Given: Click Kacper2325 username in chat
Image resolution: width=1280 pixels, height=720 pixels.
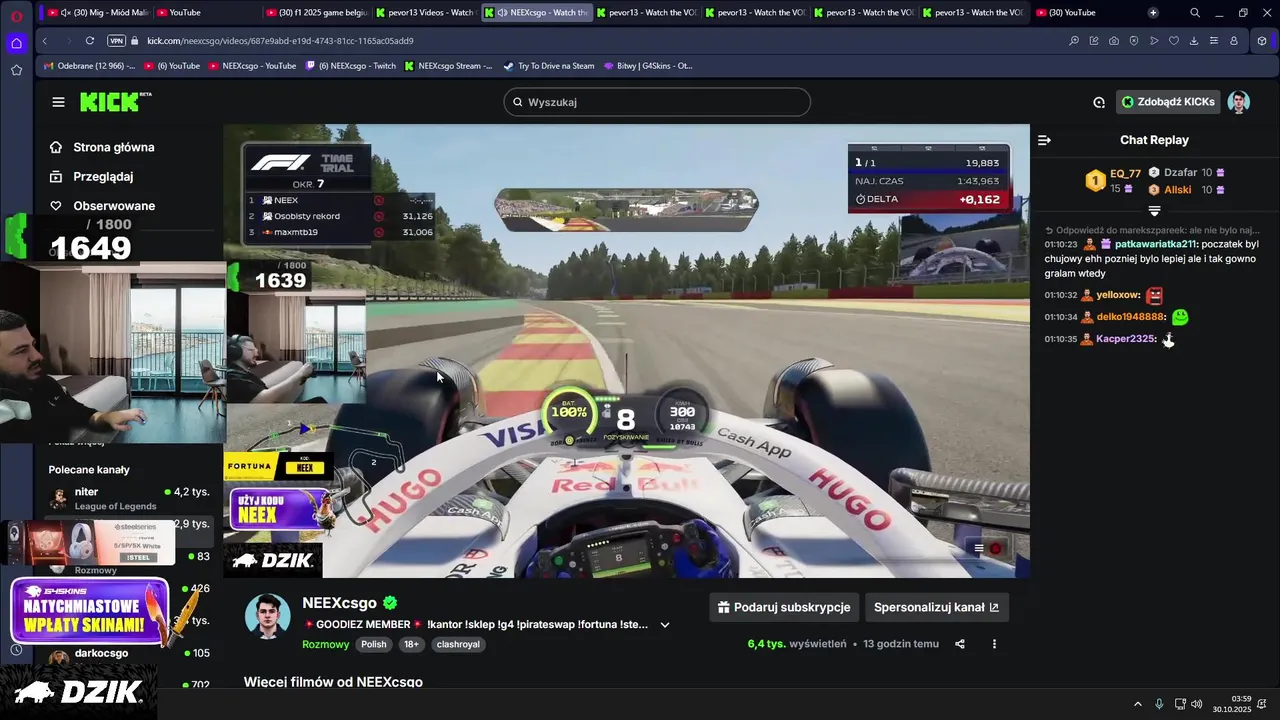Looking at the screenshot, I should tap(1126, 339).
